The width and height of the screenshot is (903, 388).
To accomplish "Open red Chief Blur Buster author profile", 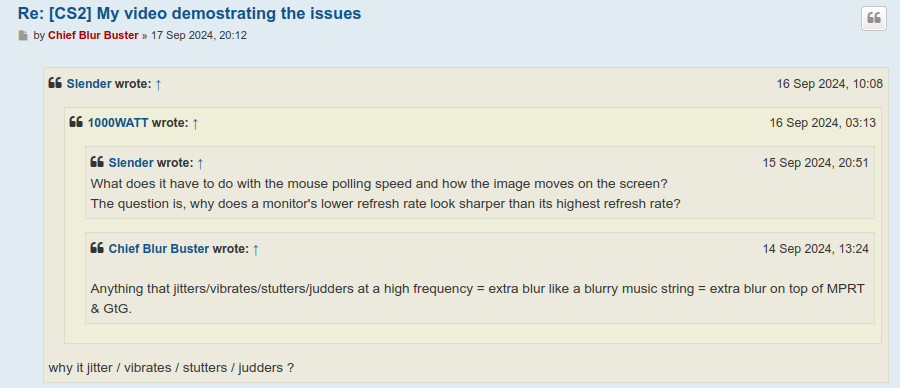I will pyautogui.click(x=93, y=35).
